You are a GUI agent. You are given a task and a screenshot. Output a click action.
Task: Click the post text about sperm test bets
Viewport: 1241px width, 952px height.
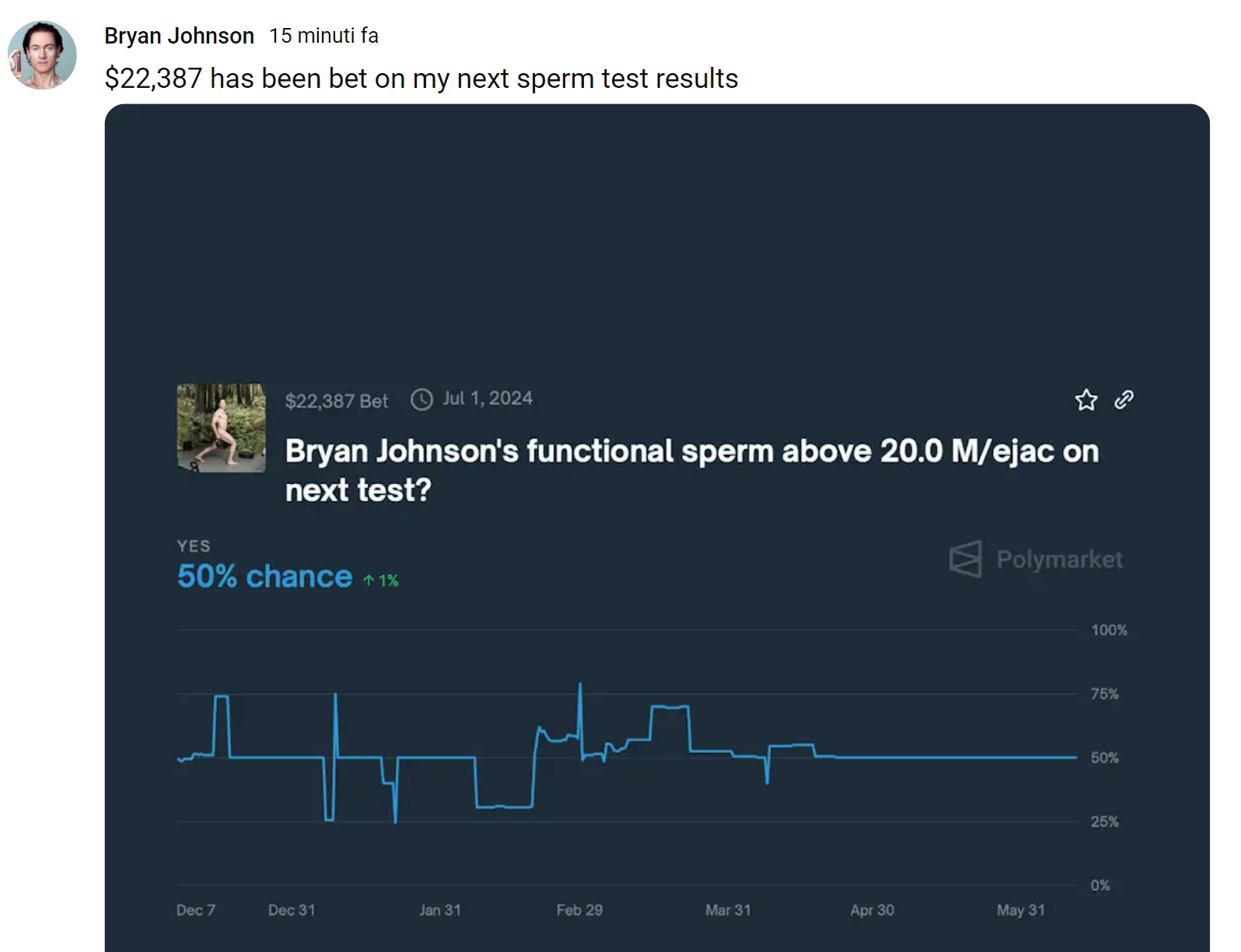tap(421, 79)
